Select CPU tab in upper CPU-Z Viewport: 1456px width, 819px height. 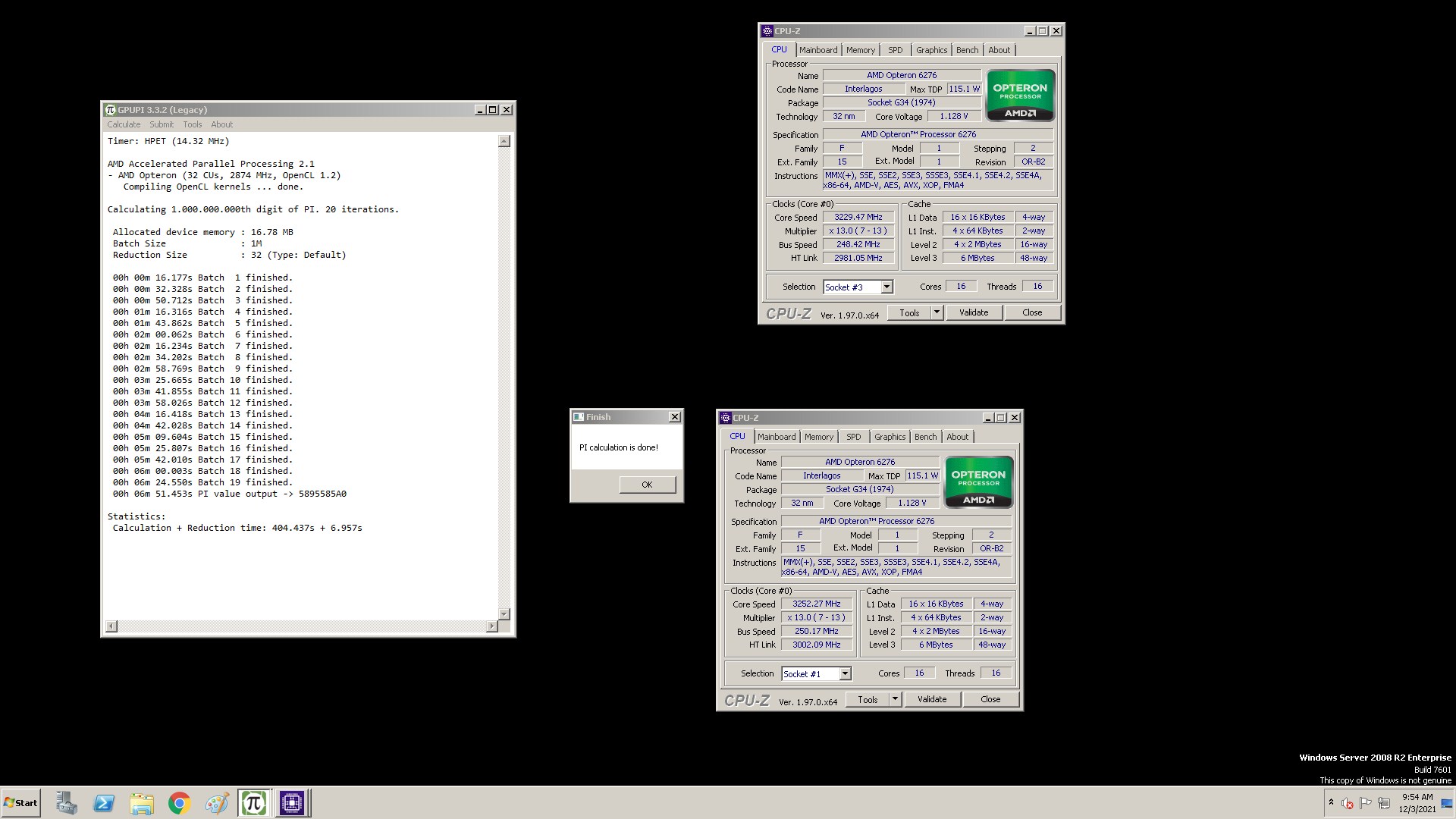(779, 49)
